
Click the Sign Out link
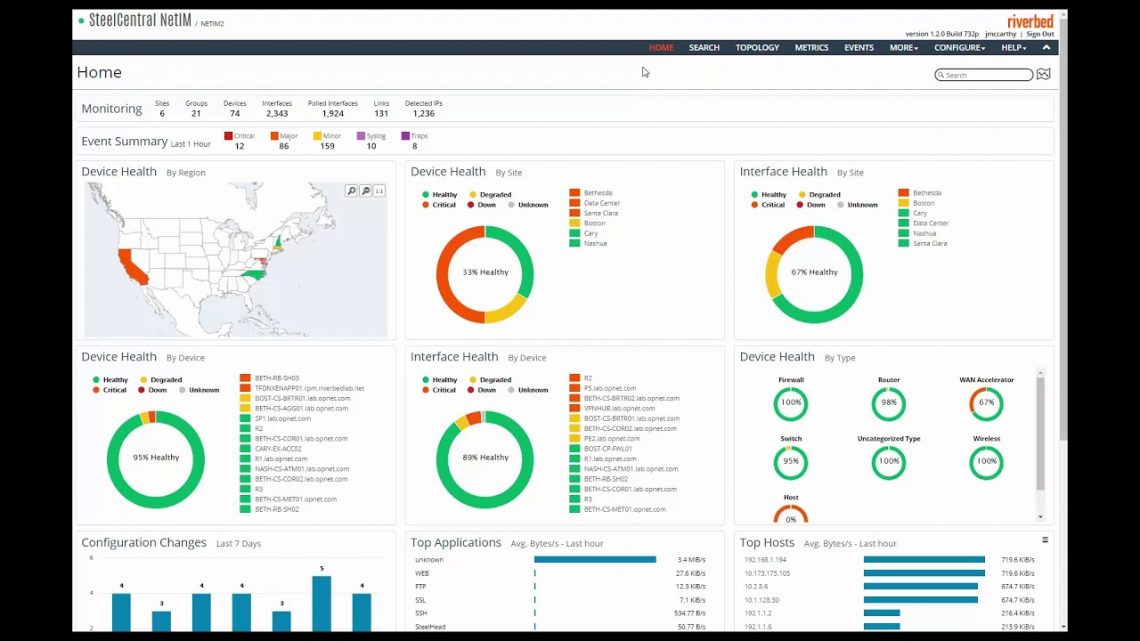click(x=1040, y=34)
